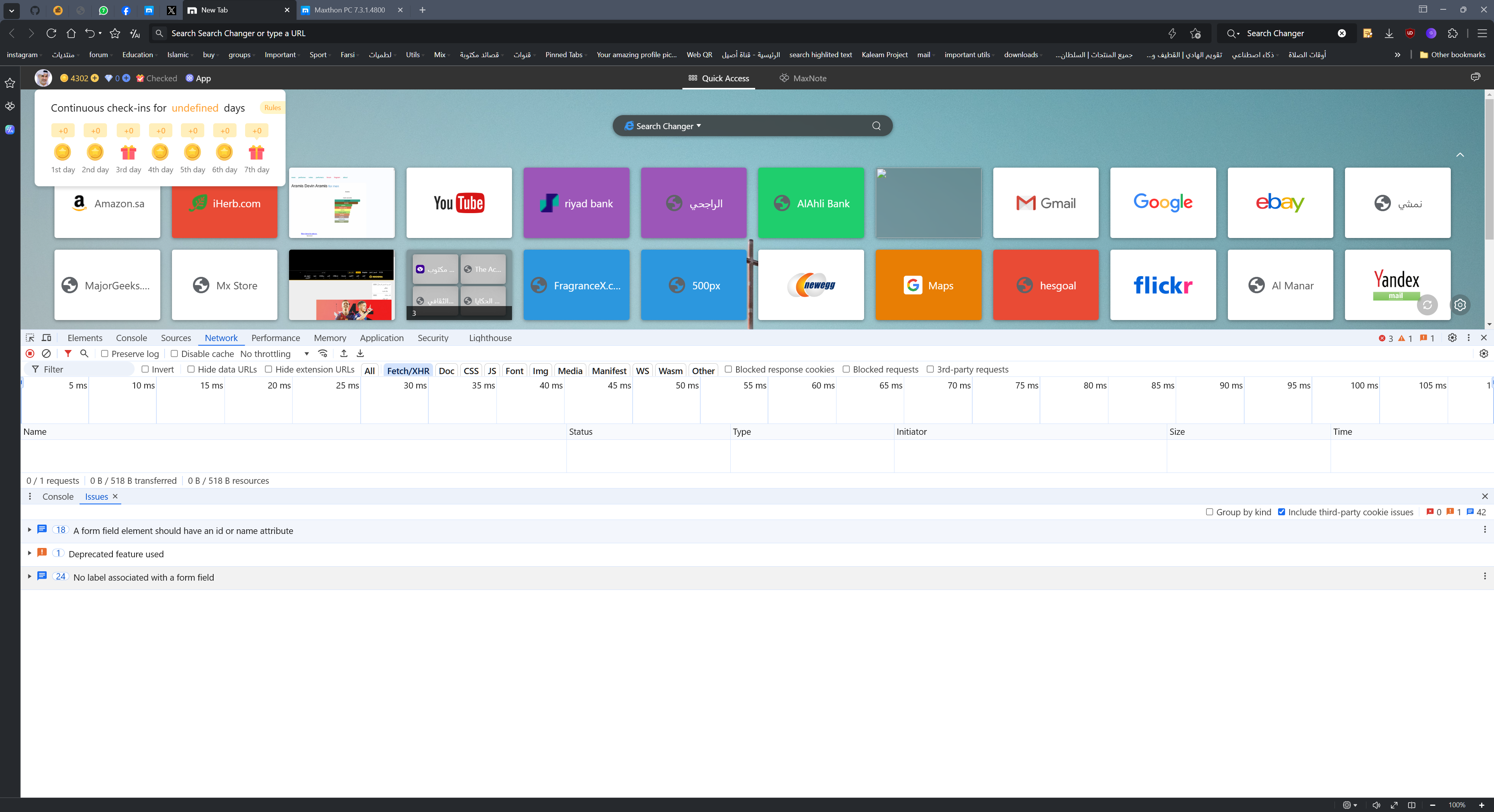Enable Group by kind checkbox
The height and width of the screenshot is (812, 1494).
[1209, 512]
